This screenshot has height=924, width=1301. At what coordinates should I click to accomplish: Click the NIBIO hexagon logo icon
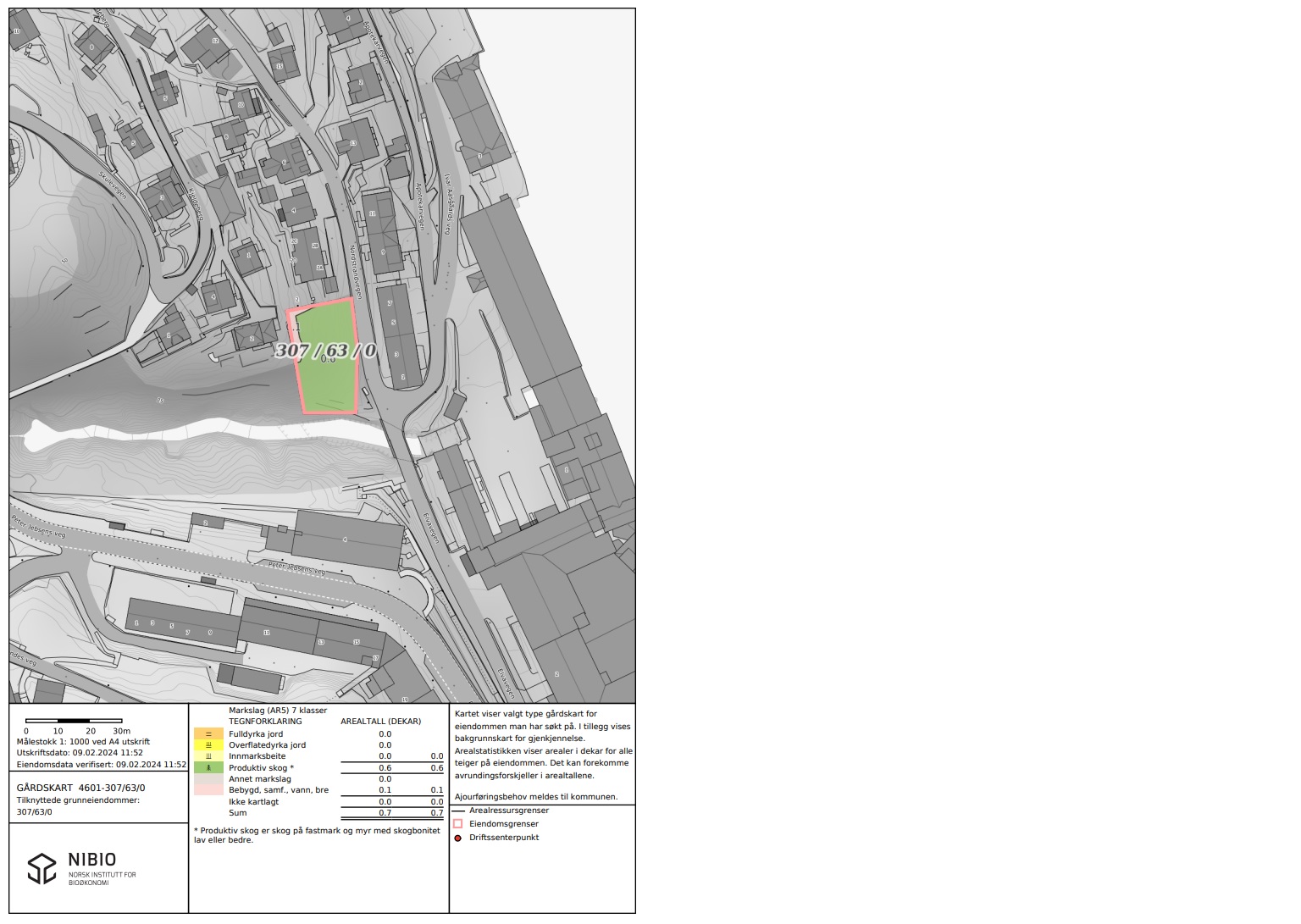(x=42, y=868)
